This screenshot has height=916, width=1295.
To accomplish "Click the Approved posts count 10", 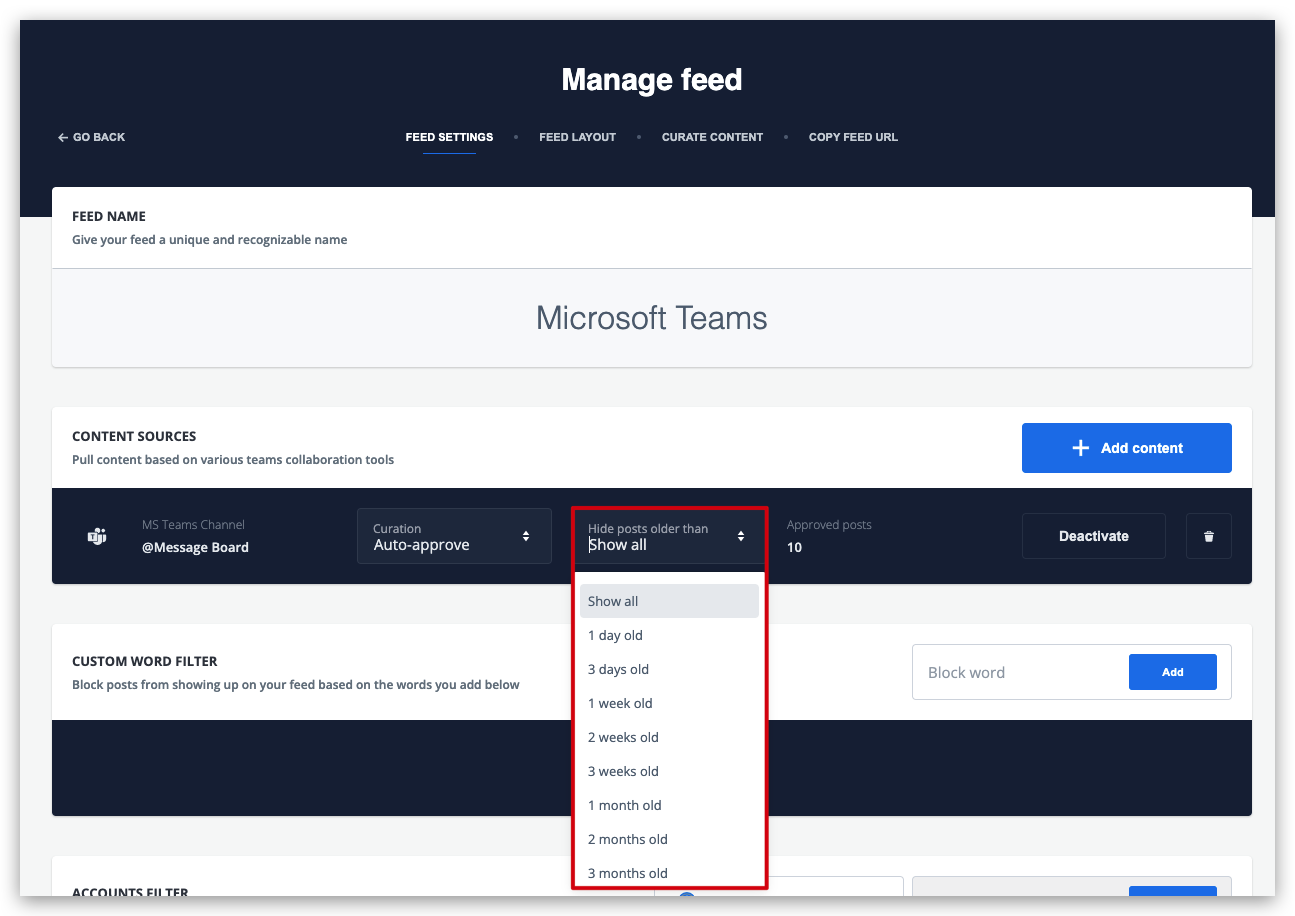I will [x=794, y=547].
